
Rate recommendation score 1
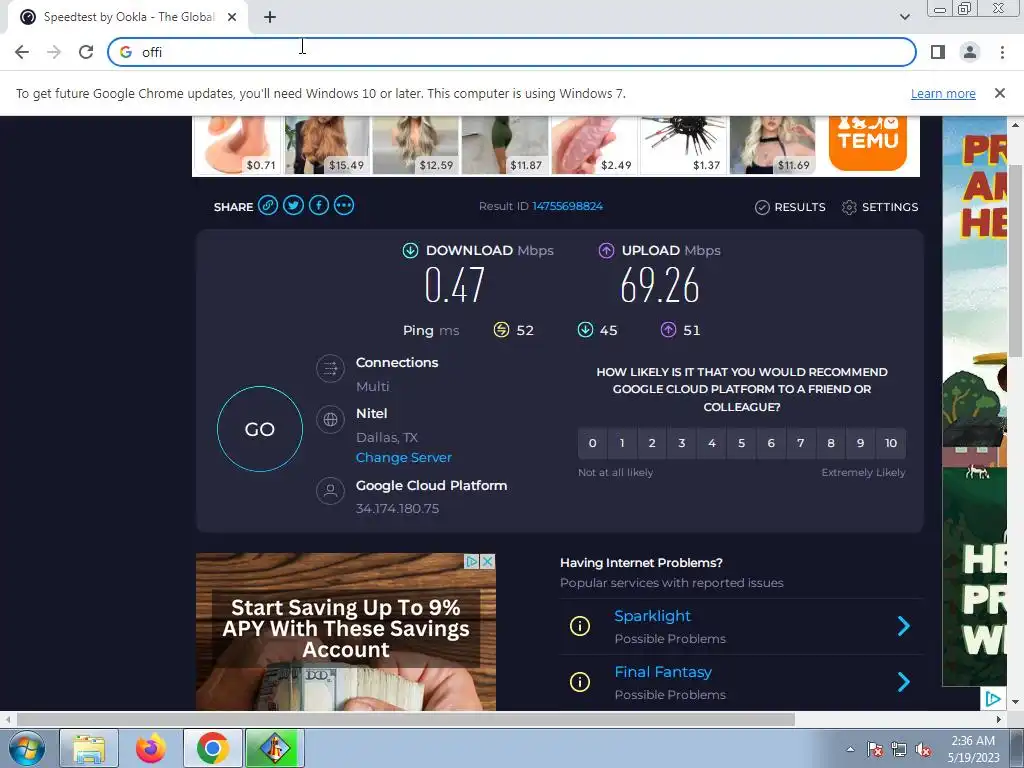pos(622,443)
